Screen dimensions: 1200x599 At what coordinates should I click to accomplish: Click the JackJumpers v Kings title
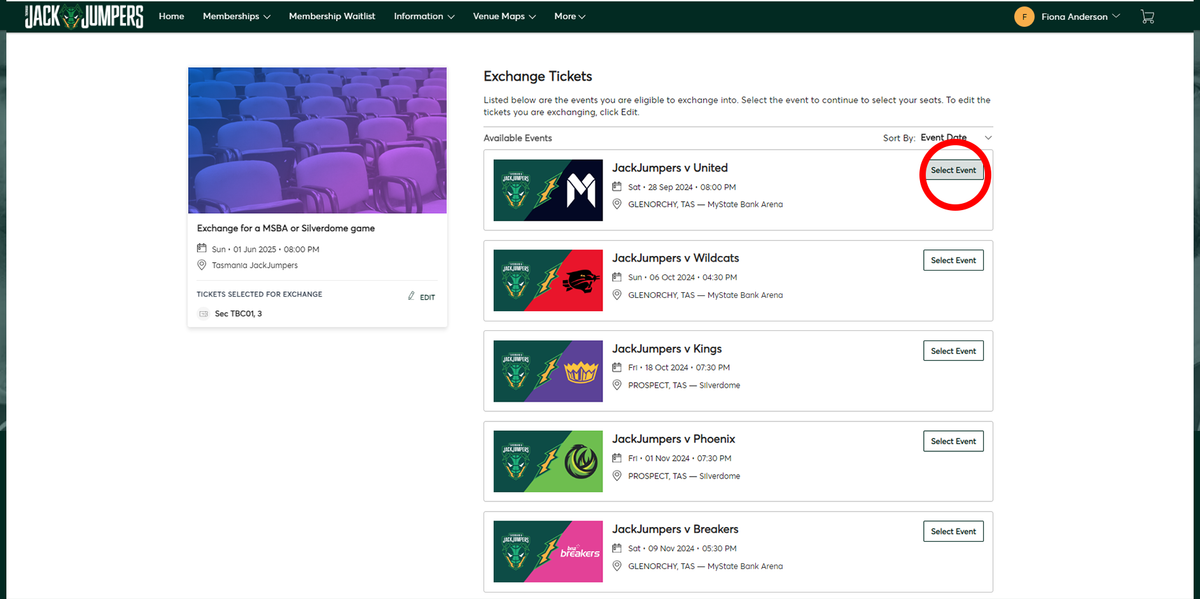[667, 349]
